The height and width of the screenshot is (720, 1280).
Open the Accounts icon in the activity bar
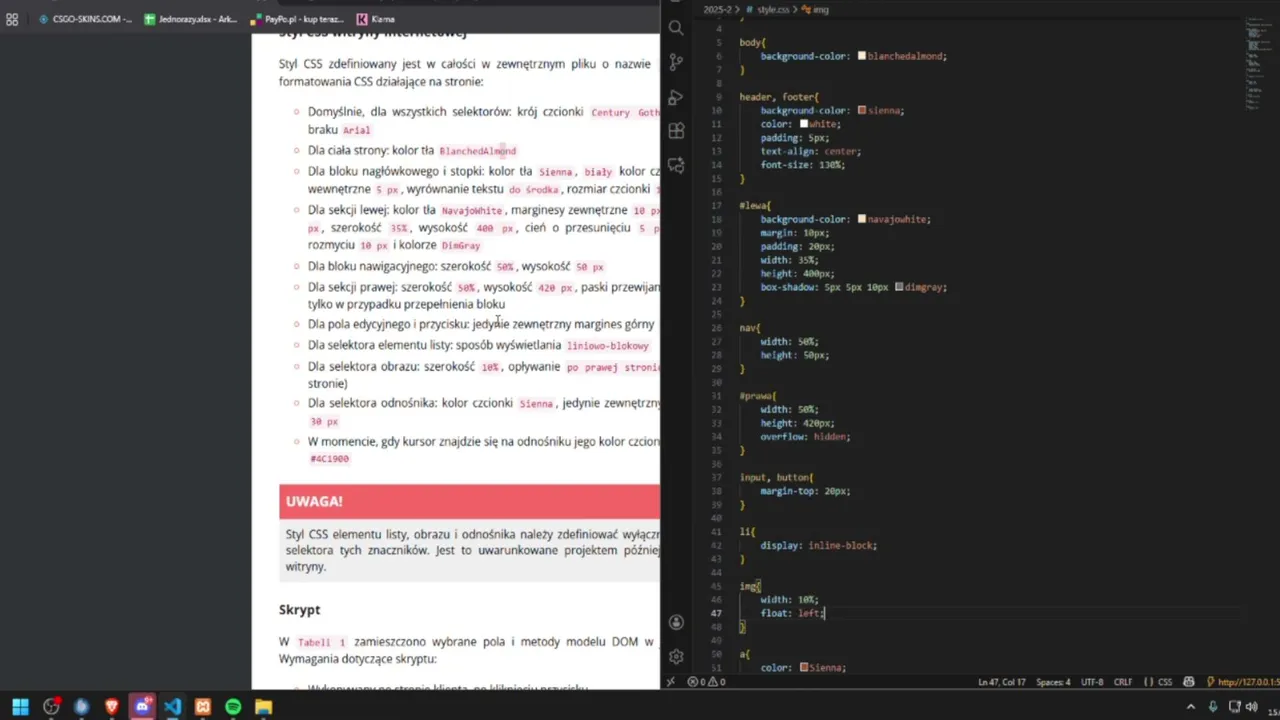tap(676, 622)
